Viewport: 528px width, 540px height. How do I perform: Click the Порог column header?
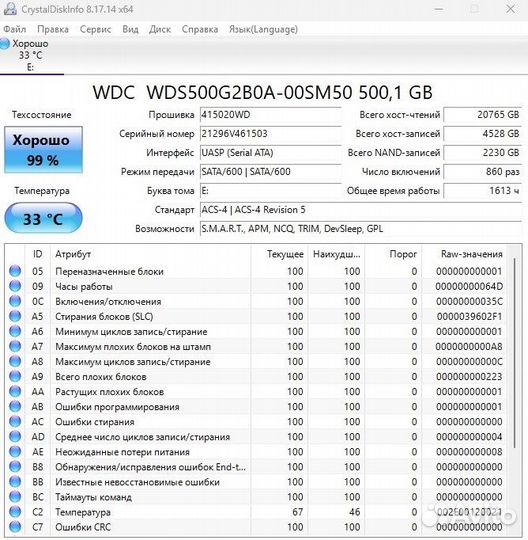point(393,254)
